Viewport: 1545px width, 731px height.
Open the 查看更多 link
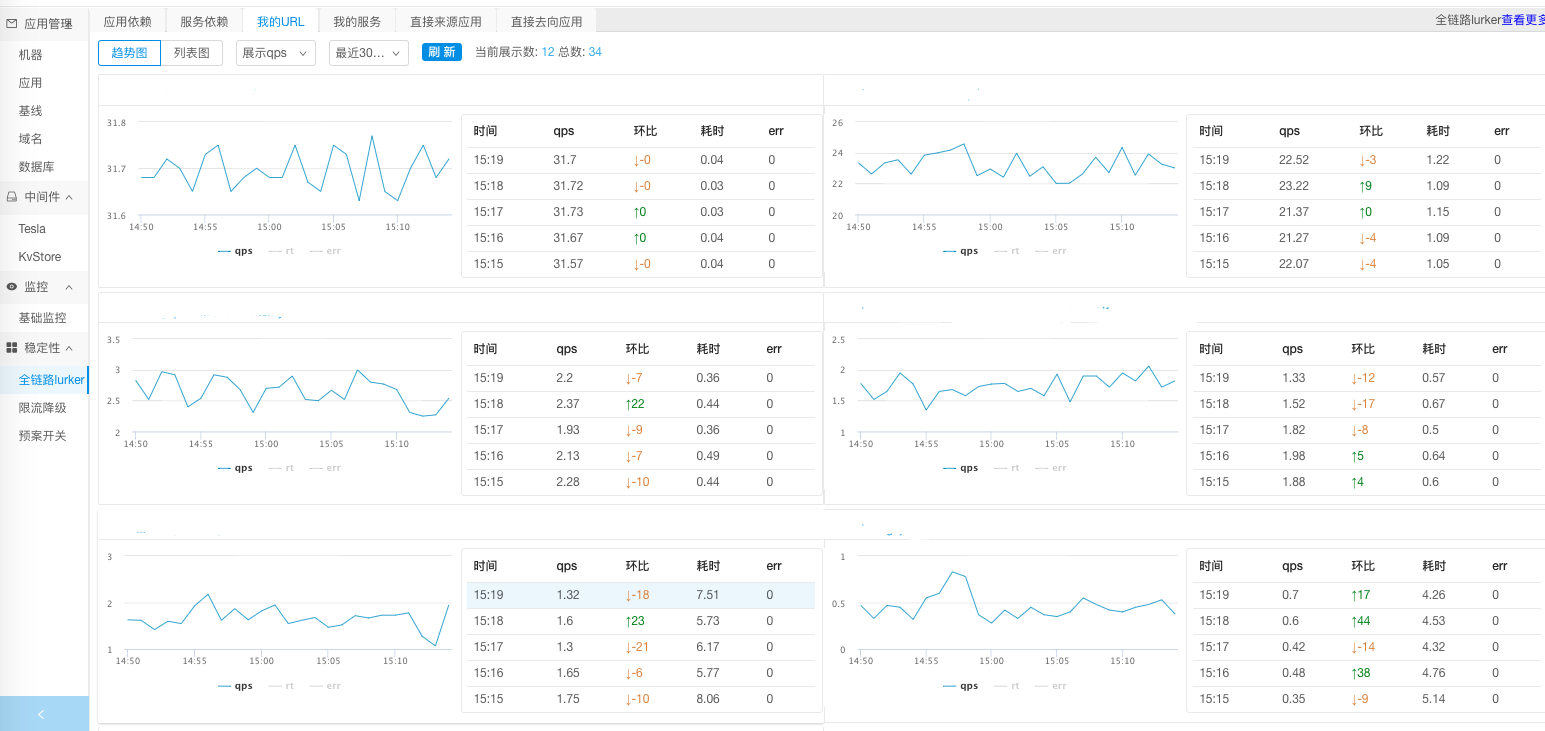click(1522, 19)
